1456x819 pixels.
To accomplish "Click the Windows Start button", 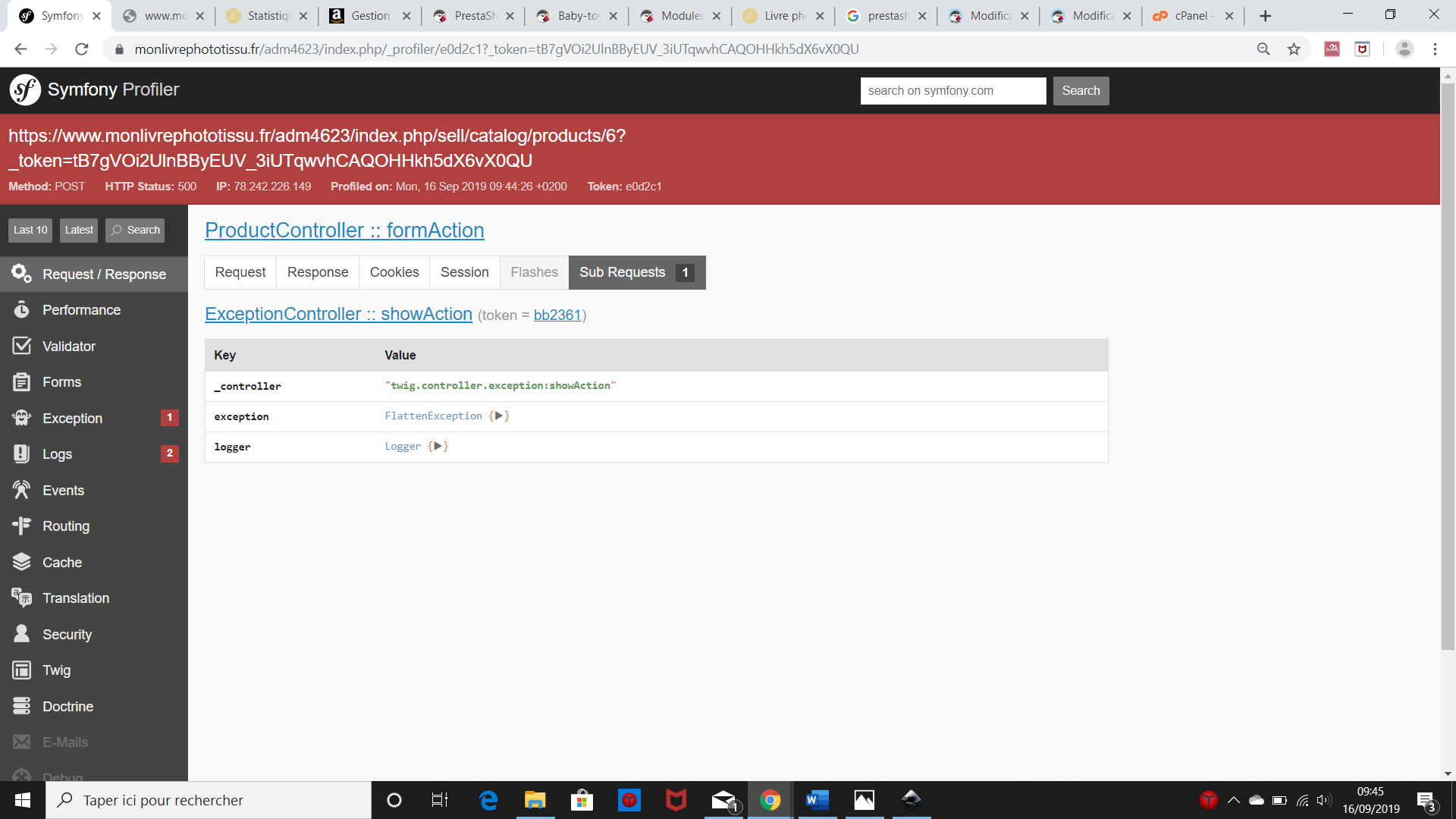I will tap(23, 800).
